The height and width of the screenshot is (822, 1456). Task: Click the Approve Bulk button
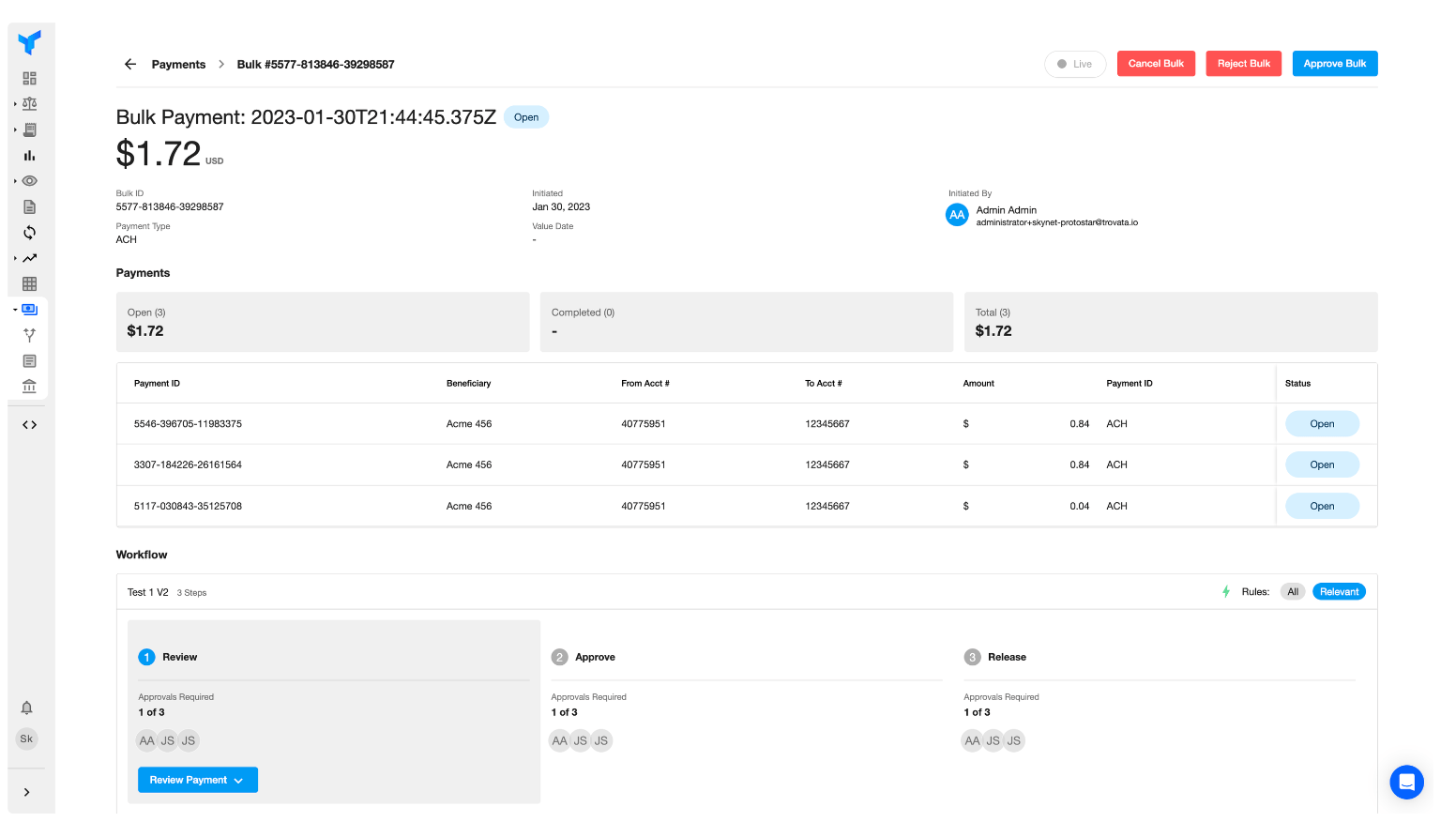pyautogui.click(x=1335, y=63)
